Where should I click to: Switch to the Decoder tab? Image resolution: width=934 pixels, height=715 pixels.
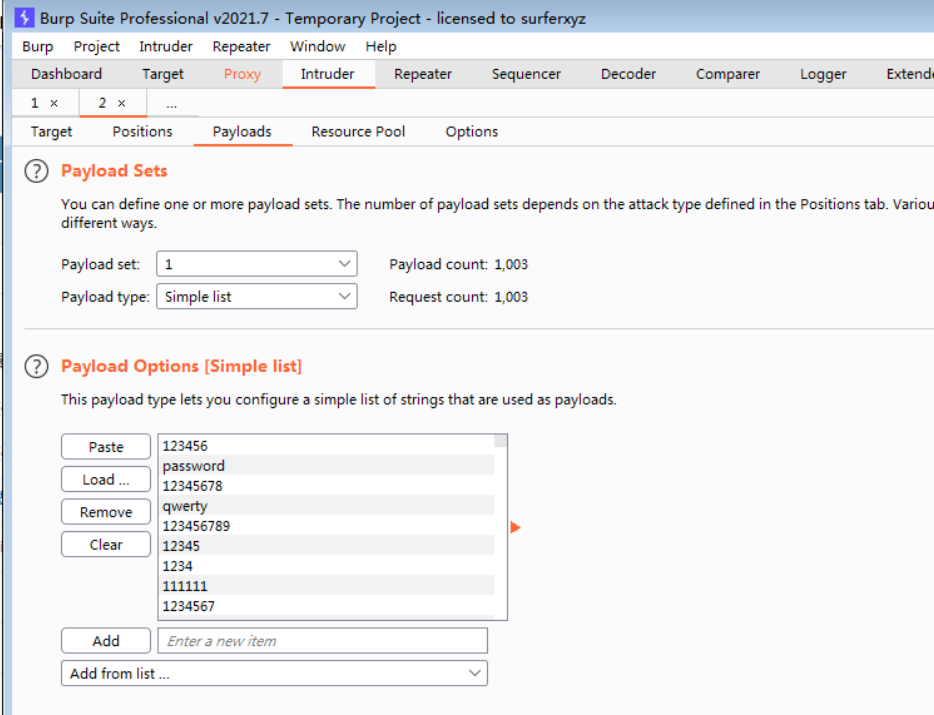pyautogui.click(x=628, y=74)
